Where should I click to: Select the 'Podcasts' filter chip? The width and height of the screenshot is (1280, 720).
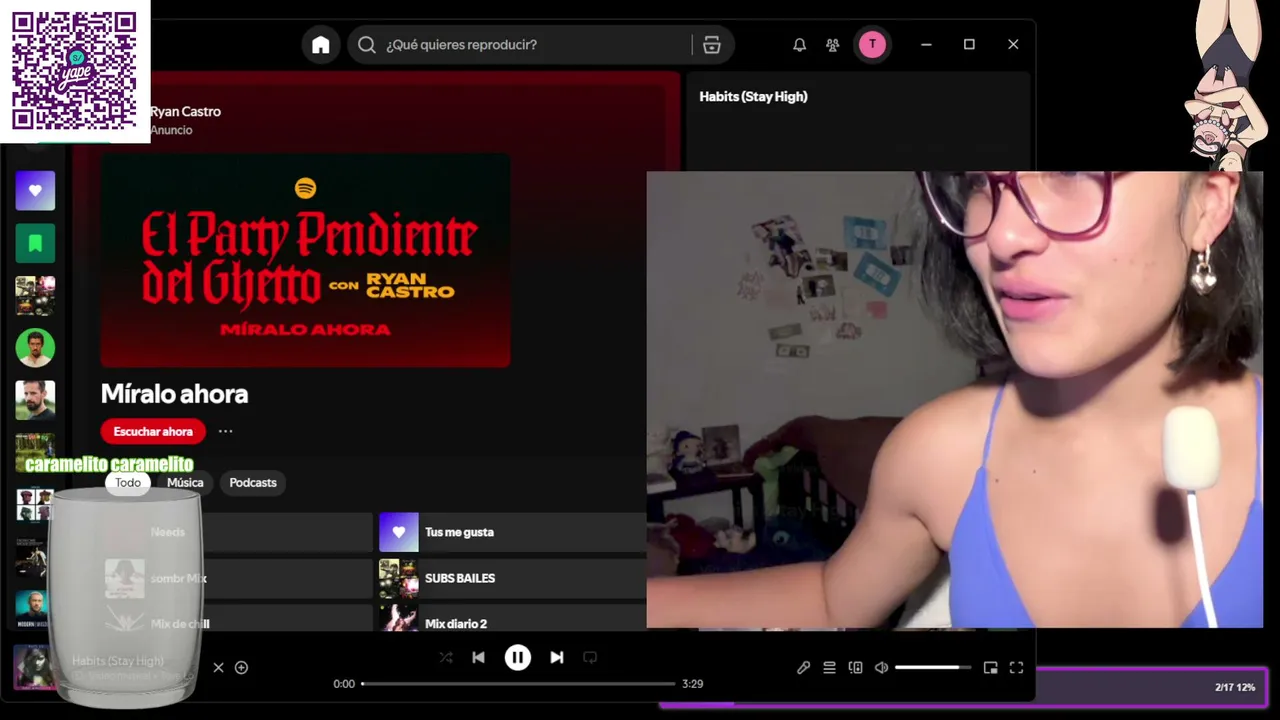(253, 483)
